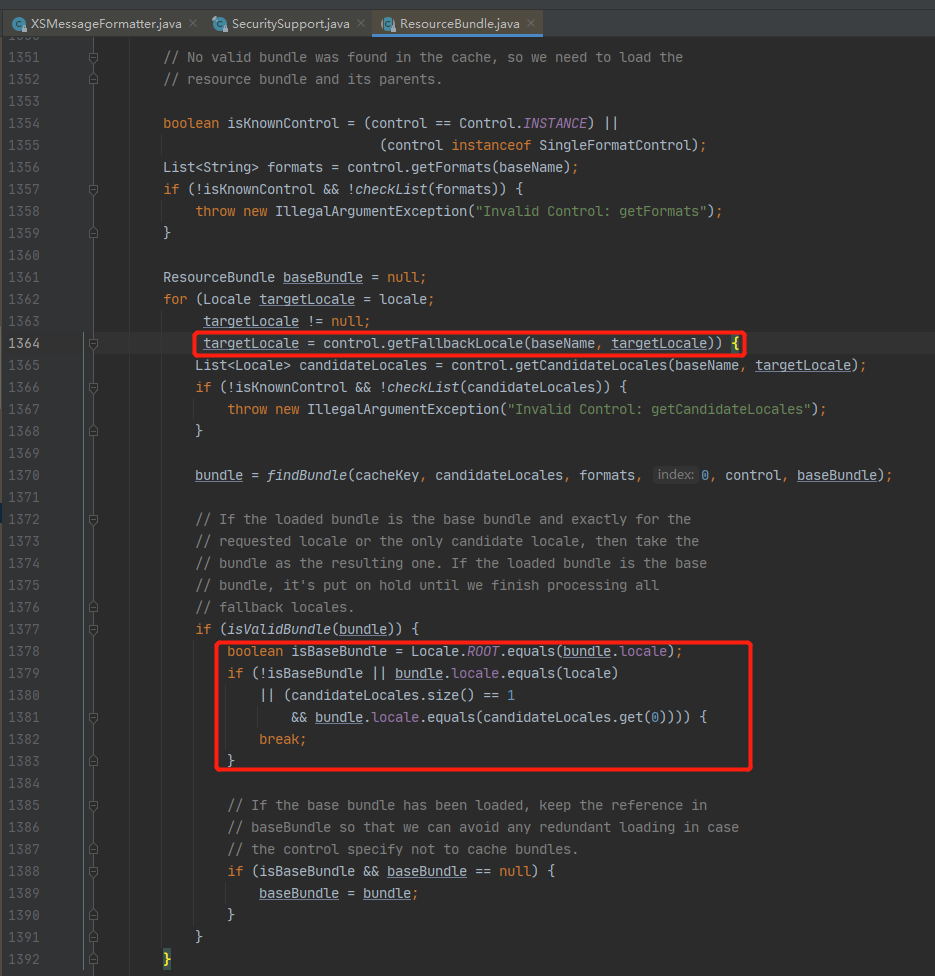Close the ResourceBundle.java tab
This screenshot has width=935, height=976.
pos(531,23)
